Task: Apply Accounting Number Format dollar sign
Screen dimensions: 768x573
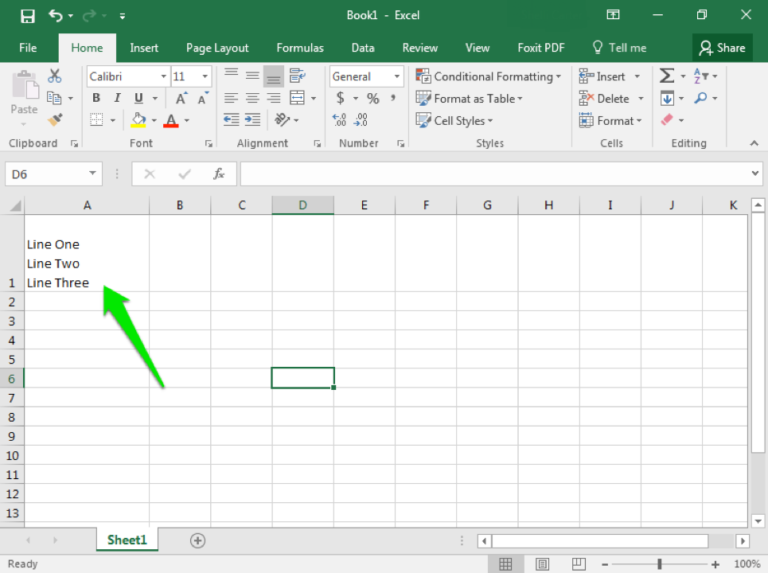Action: tap(340, 98)
